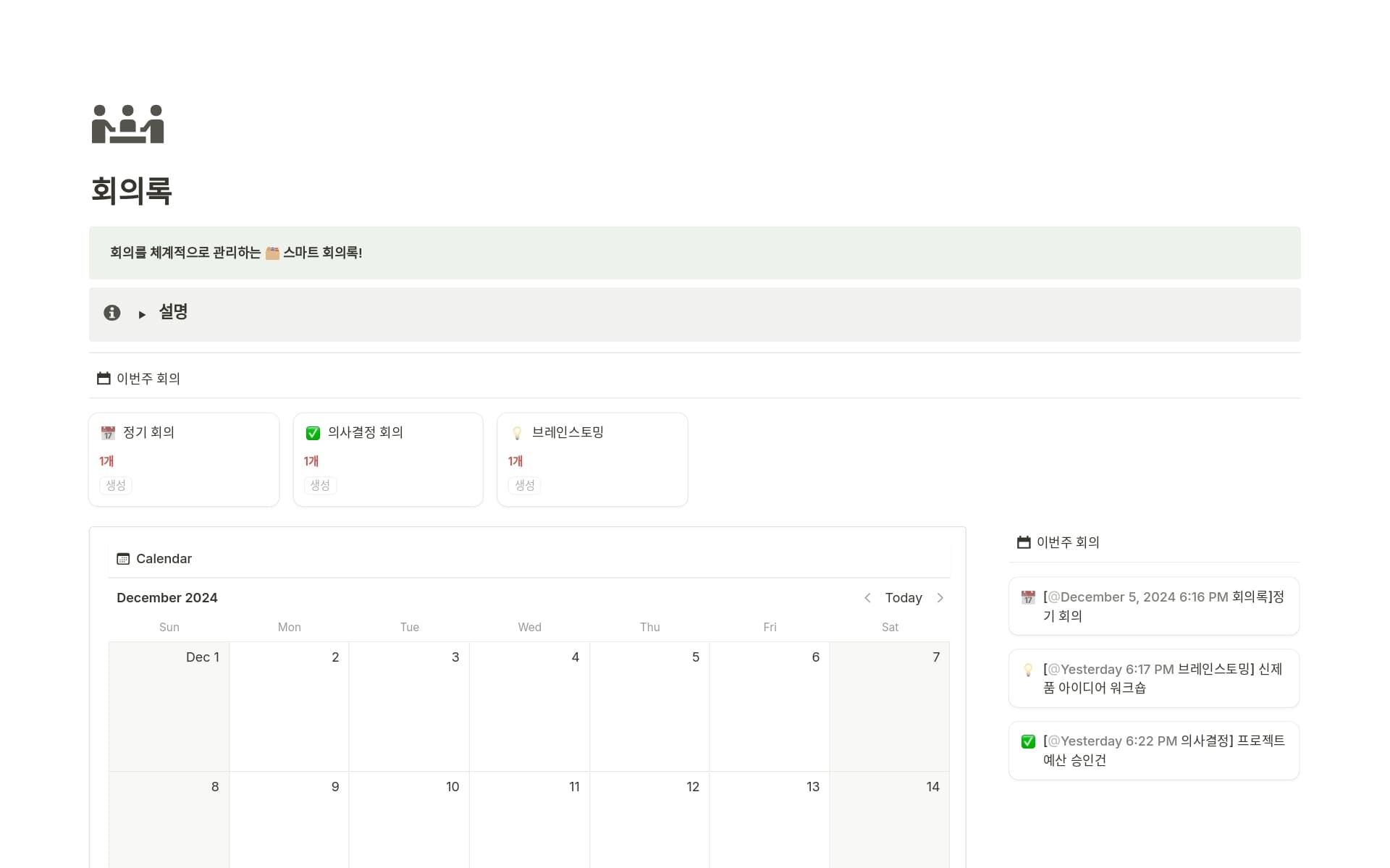Open the 프로젝트 예산 승인건 decision entry
This screenshot has width=1390, height=868.
point(1154,751)
